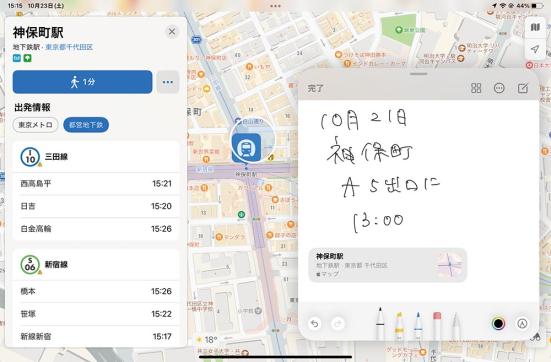Tap the map thumbnail in link card
This screenshot has width=551, height=362.
pyautogui.click(x=450, y=265)
